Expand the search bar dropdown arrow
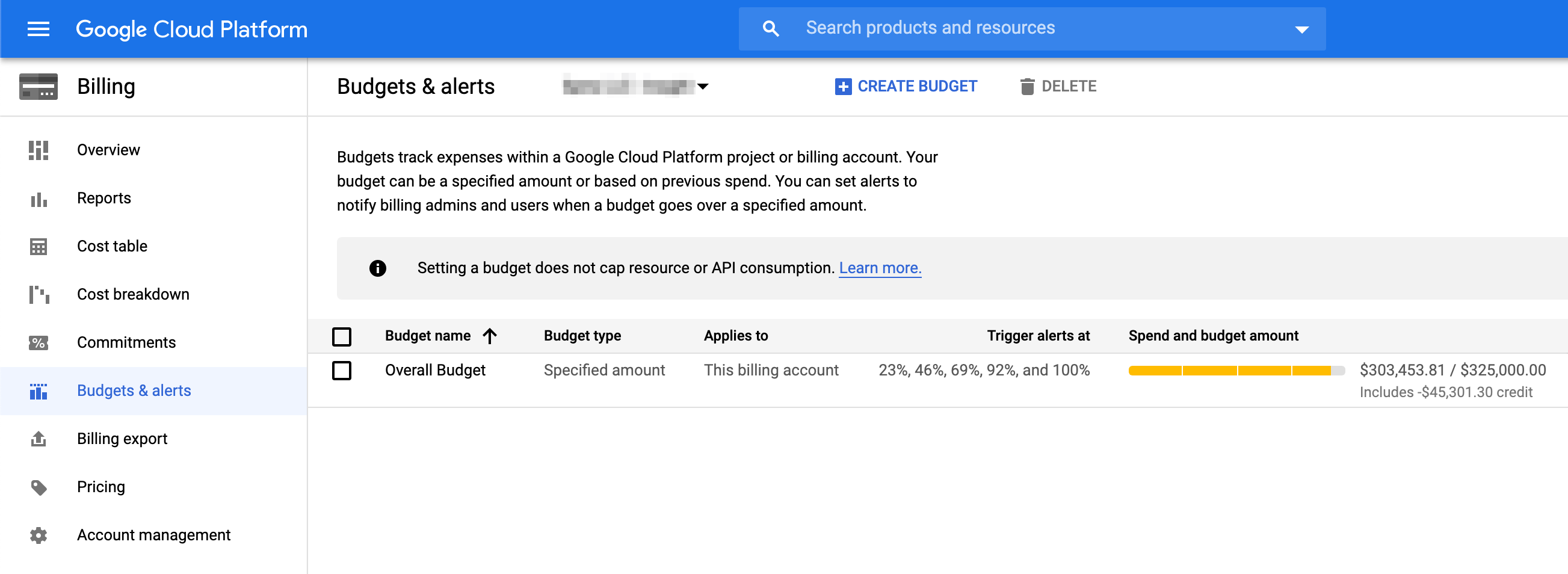The width and height of the screenshot is (1568, 574). click(x=1301, y=29)
